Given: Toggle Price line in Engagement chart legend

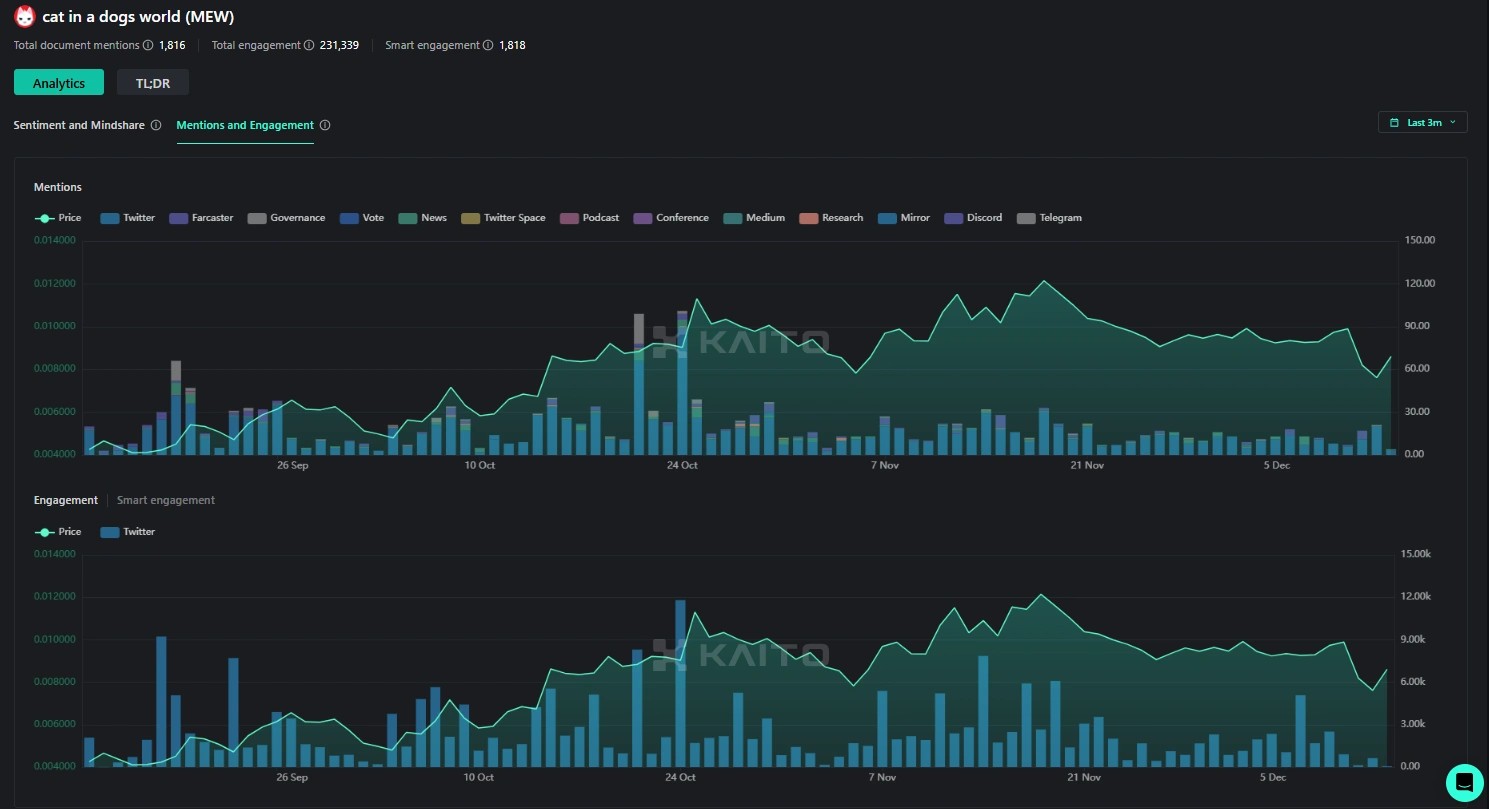Looking at the screenshot, I should 58,532.
